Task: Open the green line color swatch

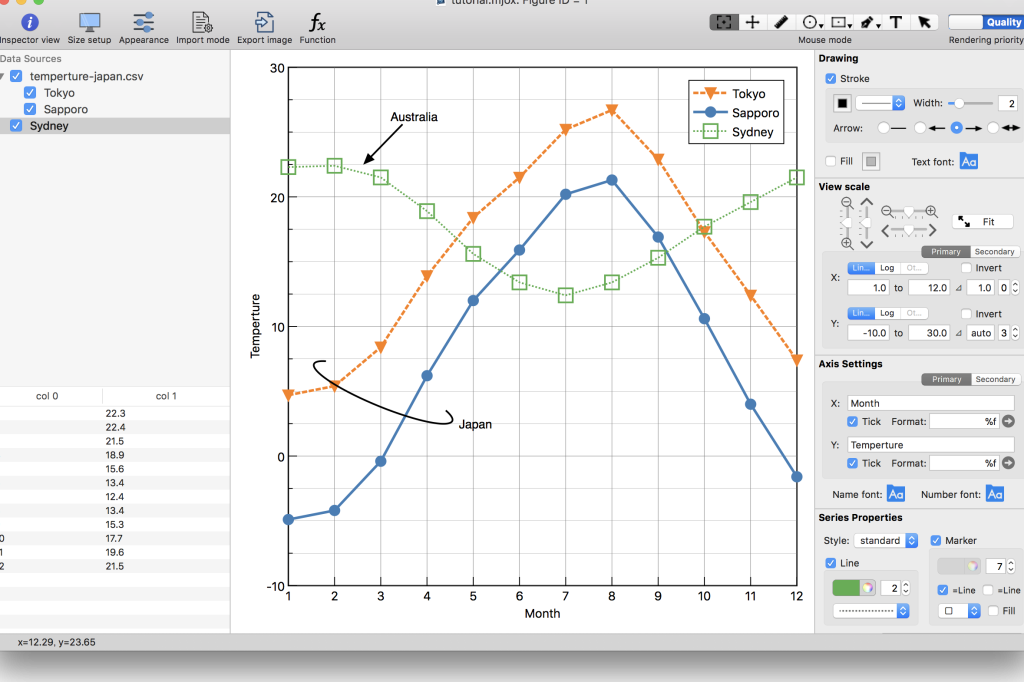Action: coord(853,587)
